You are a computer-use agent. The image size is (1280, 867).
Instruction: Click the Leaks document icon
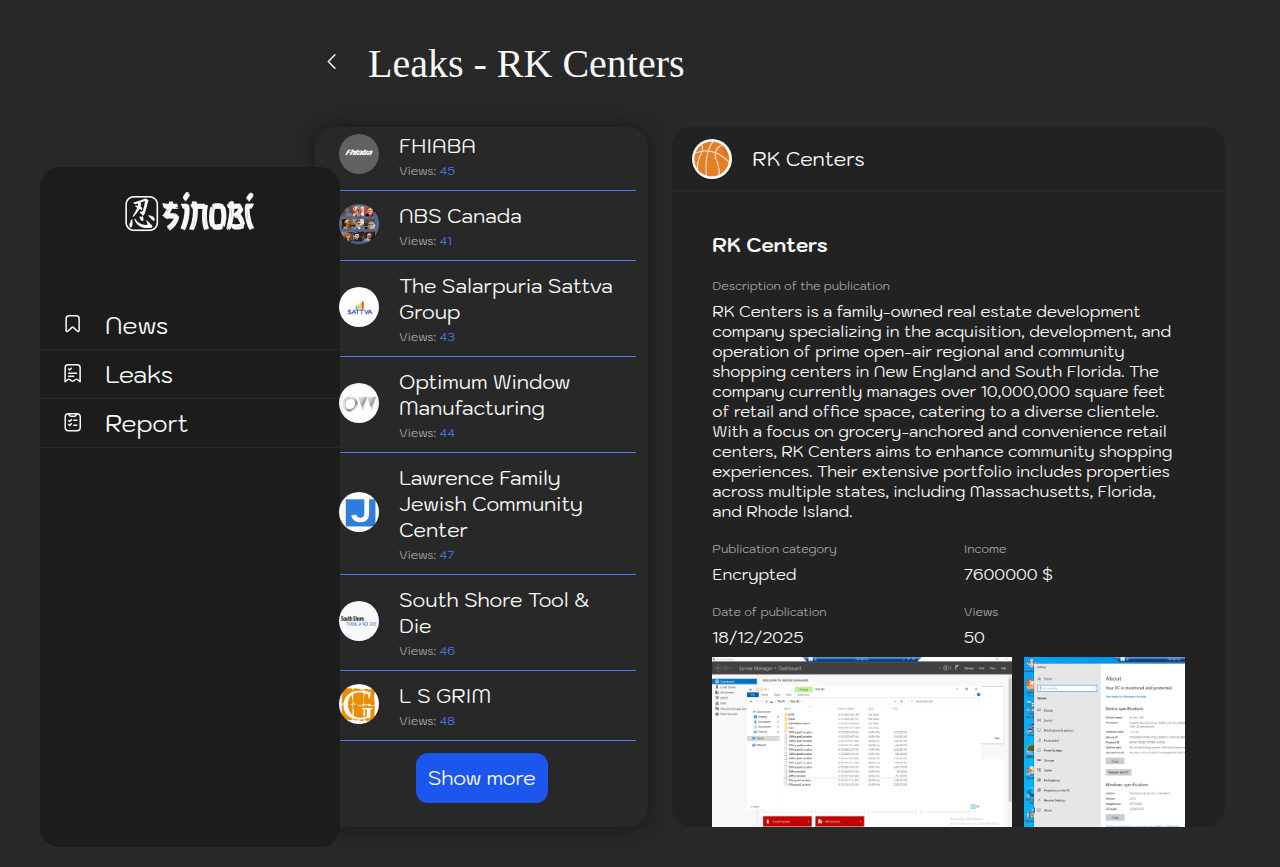tap(73, 374)
